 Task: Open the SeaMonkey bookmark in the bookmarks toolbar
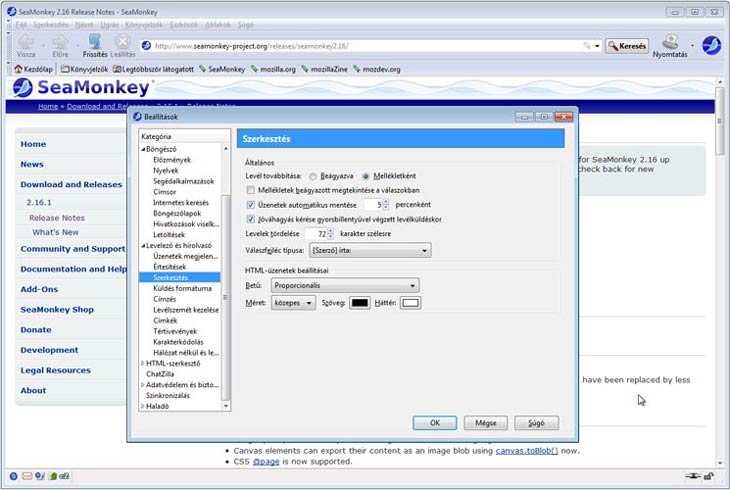(222, 69)
